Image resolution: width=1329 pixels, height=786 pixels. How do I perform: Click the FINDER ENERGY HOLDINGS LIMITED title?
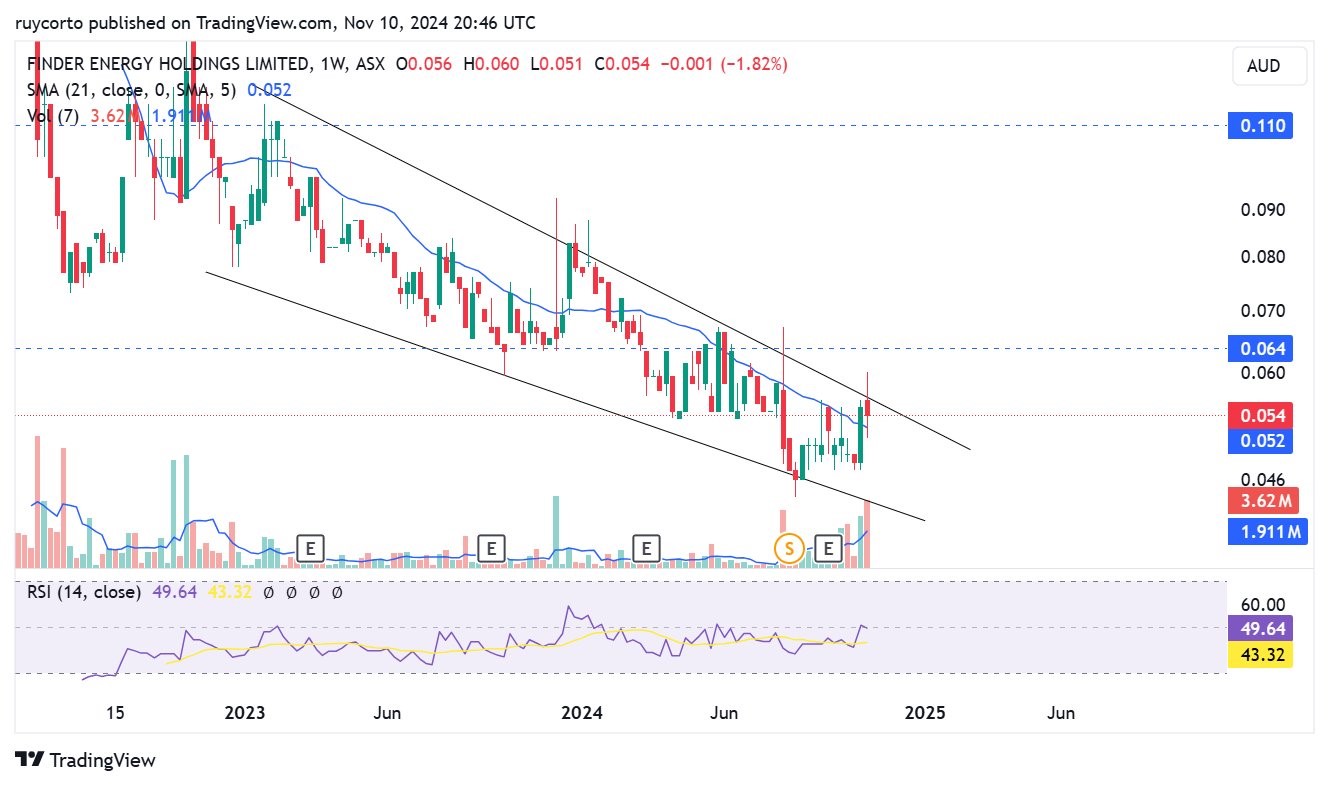click(x=170, y=64)
